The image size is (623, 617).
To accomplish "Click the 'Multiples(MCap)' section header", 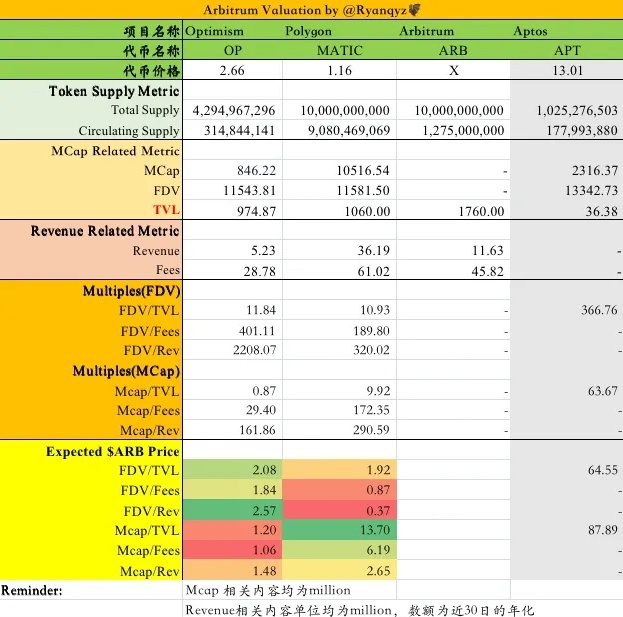I will click(126, 371).
